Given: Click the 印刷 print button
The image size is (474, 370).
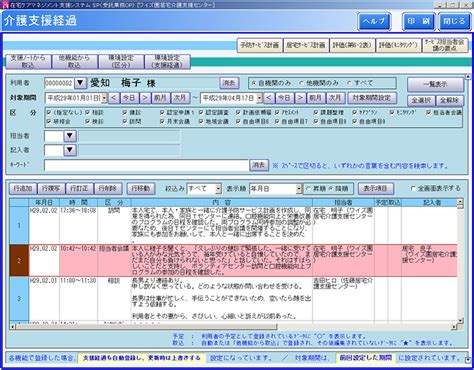Looking at the screenshot, I should click(x=419, y=21).
